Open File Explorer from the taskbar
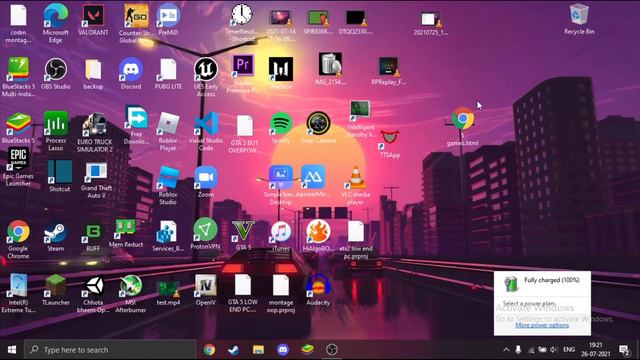 click(258, 350)
